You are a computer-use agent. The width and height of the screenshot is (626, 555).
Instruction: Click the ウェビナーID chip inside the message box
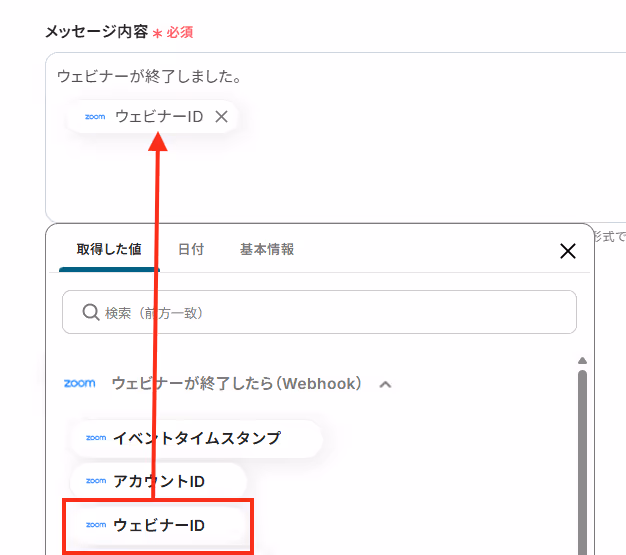coord(153,117)
